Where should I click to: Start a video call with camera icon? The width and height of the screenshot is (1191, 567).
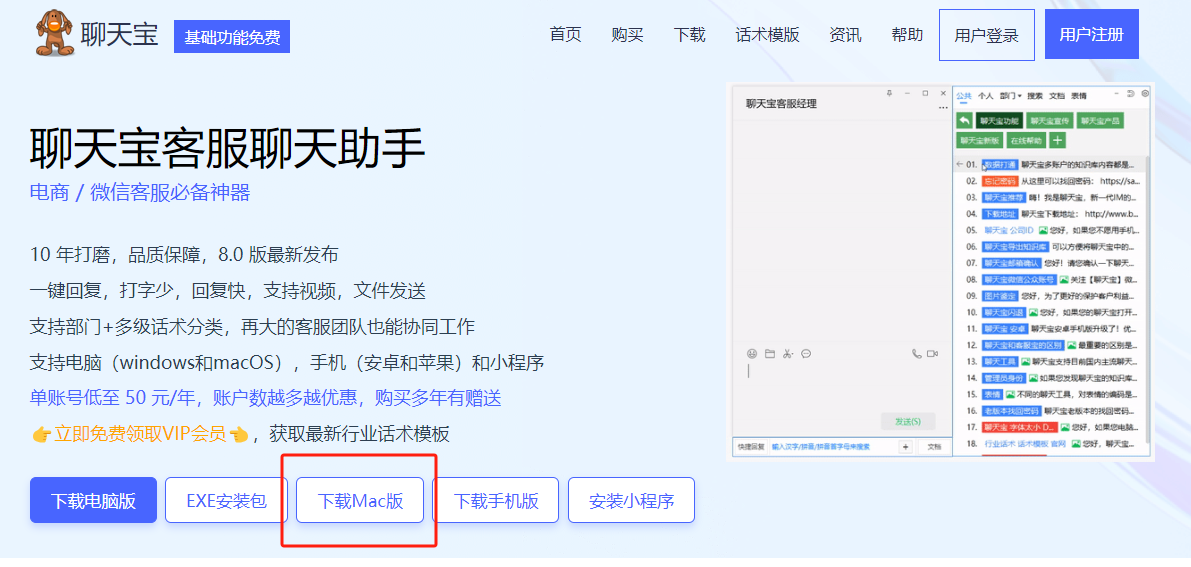coord(934,353)
